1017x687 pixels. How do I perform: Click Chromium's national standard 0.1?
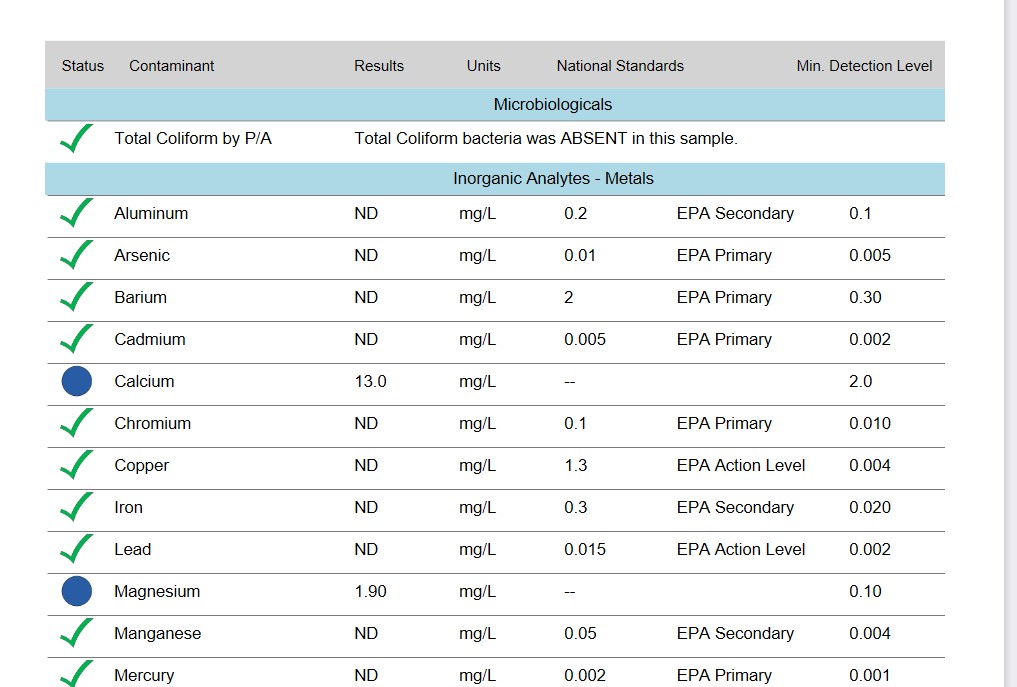[x=575, y=424]
